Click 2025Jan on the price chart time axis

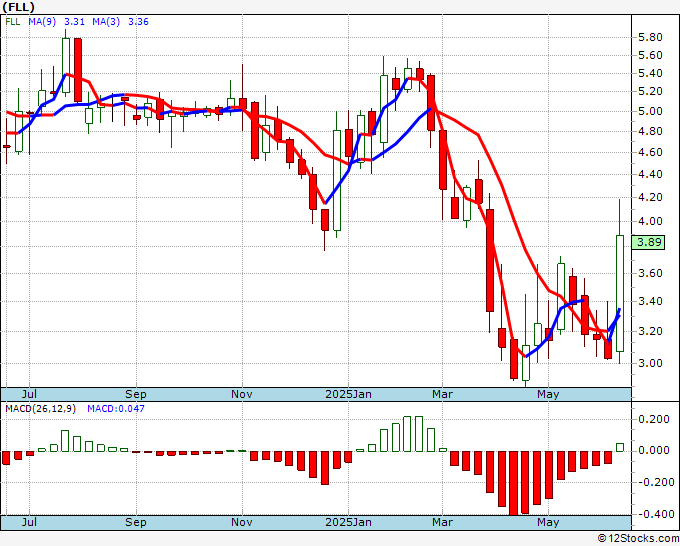[x=348, y=394]
